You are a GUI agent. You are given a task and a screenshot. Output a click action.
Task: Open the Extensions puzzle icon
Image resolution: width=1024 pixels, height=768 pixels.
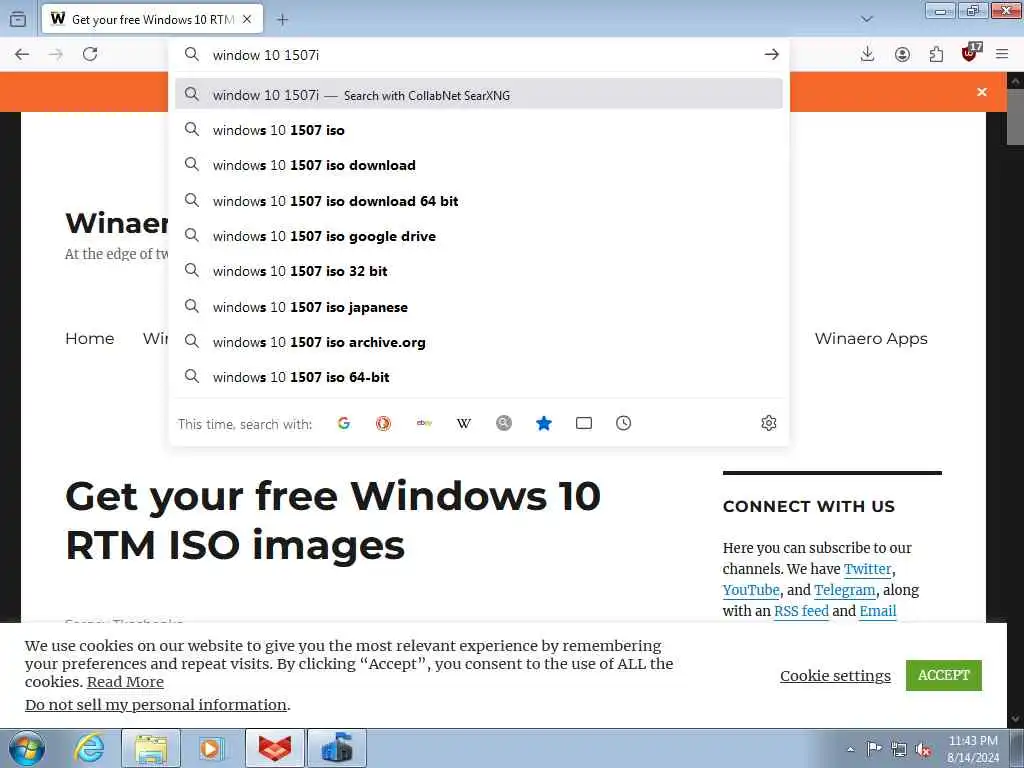936,54
